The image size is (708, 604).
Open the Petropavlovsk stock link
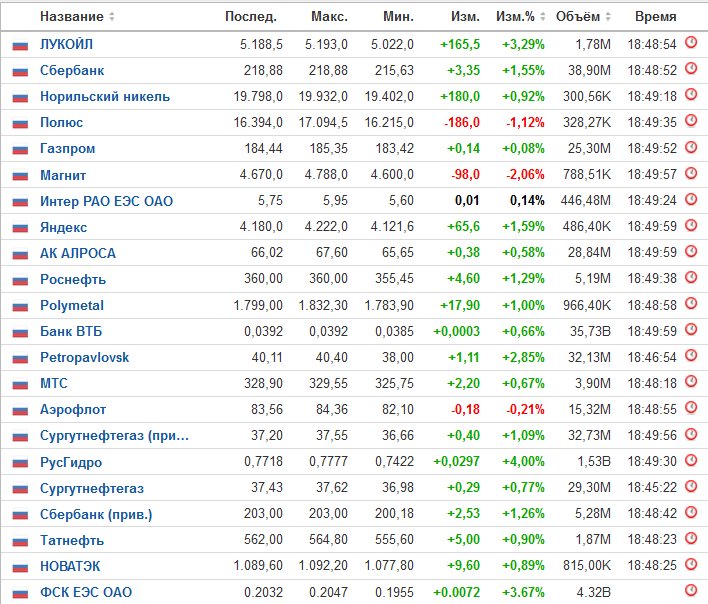click(x=84, y=358)
